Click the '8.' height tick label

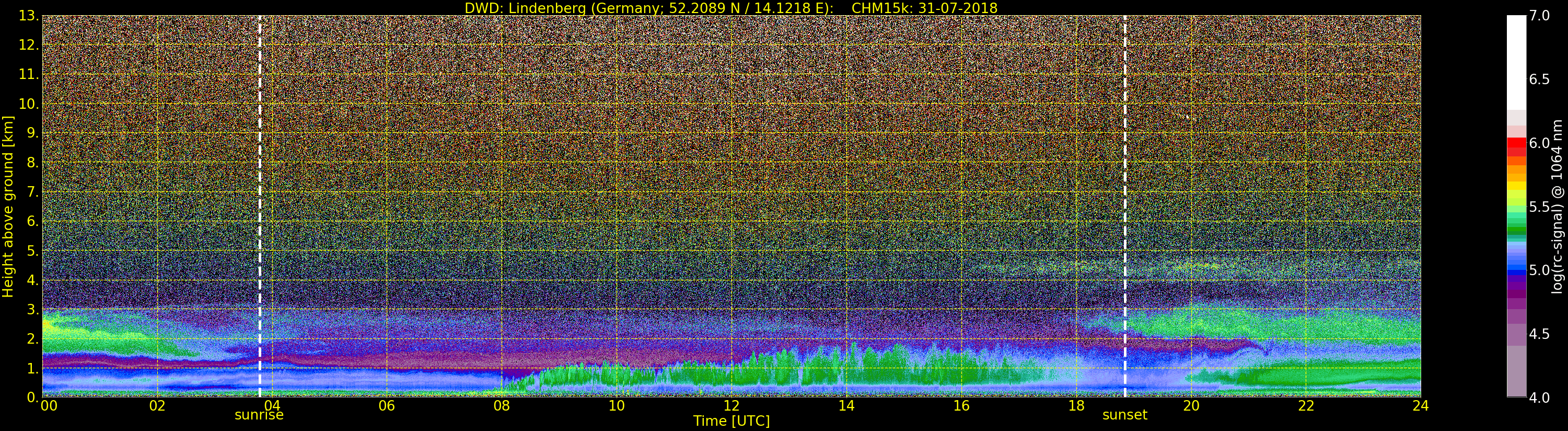pyautogui.click(x=33, y=163)
